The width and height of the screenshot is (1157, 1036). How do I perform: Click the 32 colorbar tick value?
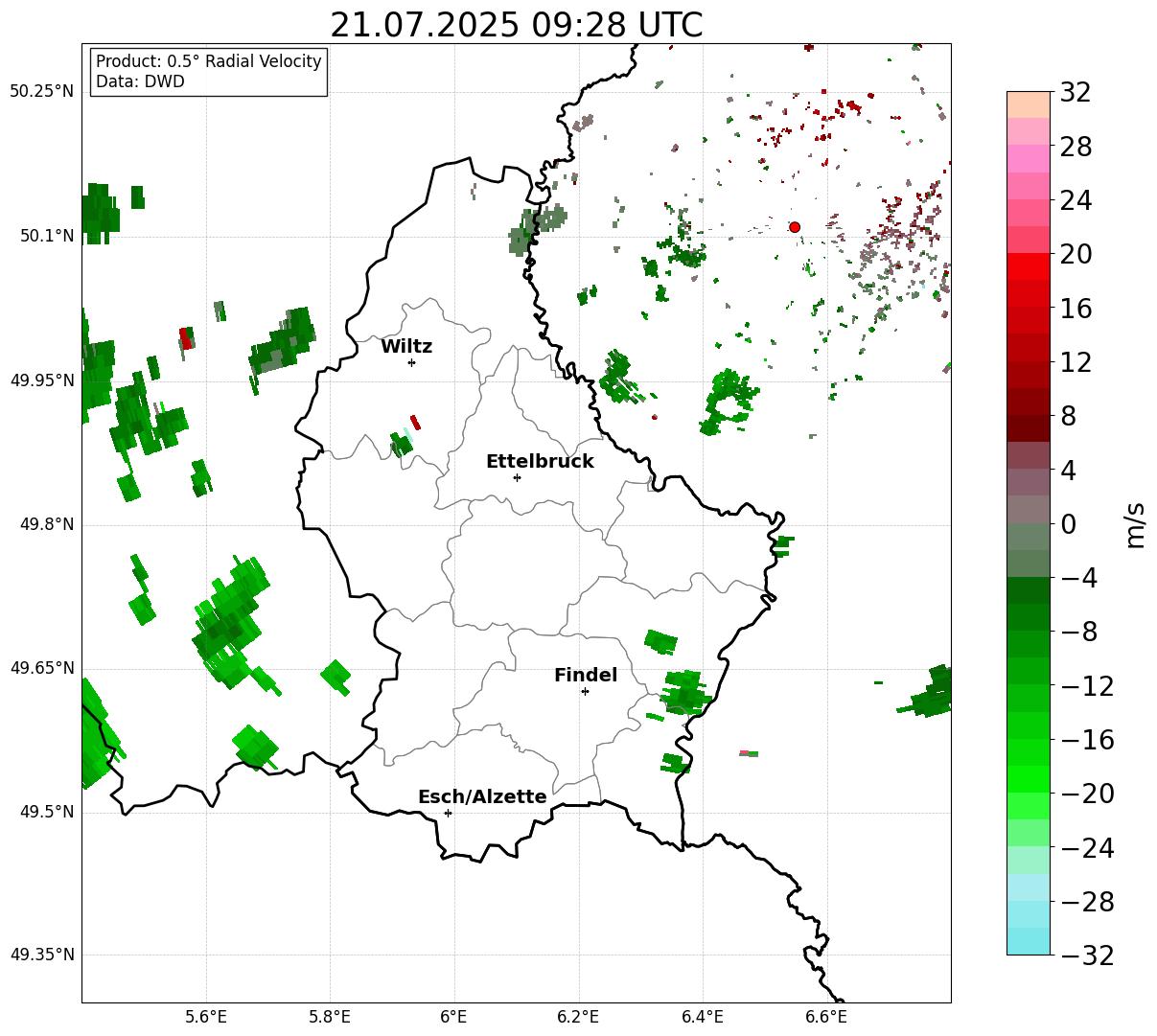tap(1075, 93)
